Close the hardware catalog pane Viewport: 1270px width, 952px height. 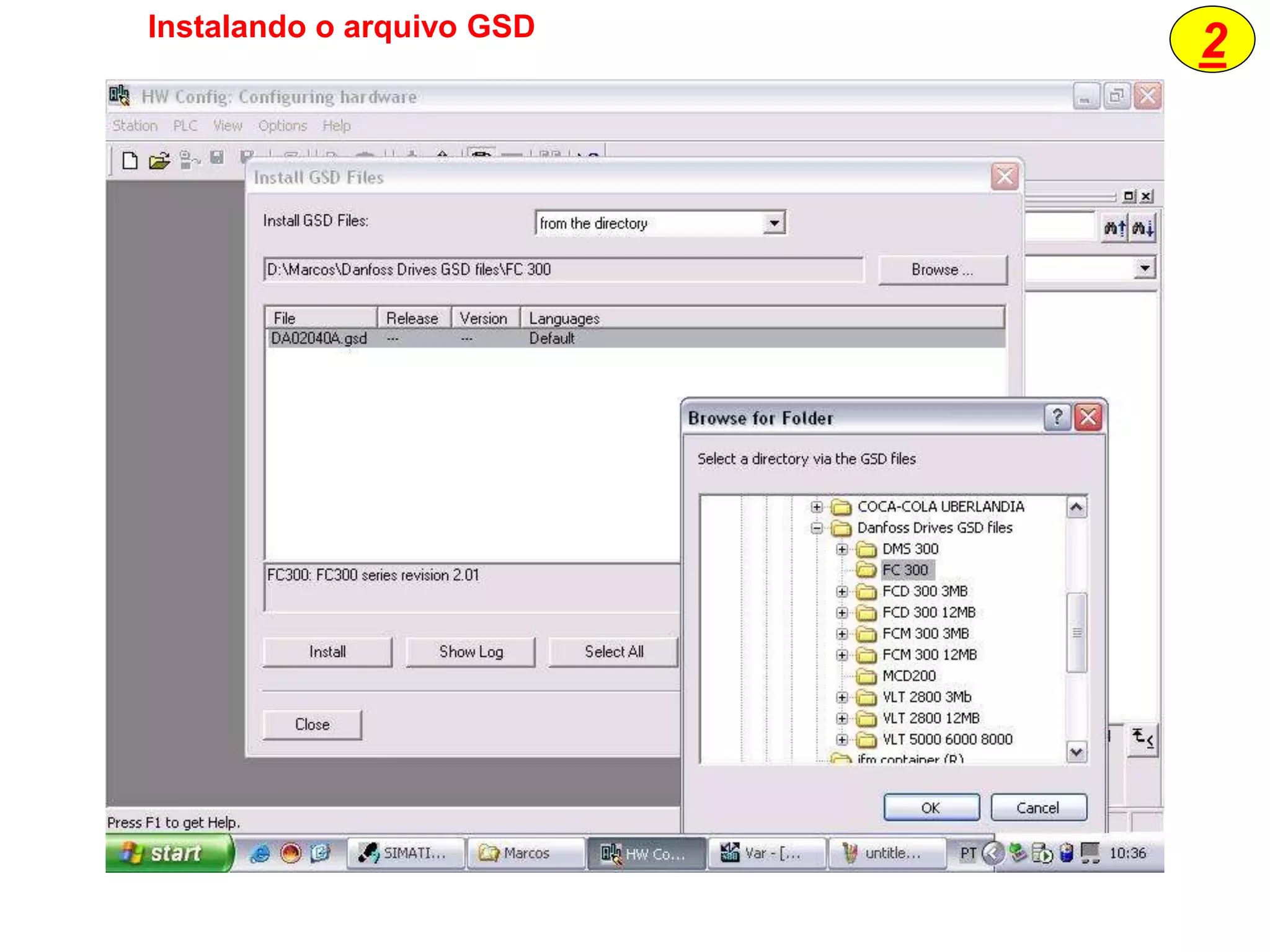pos(1147,196)
